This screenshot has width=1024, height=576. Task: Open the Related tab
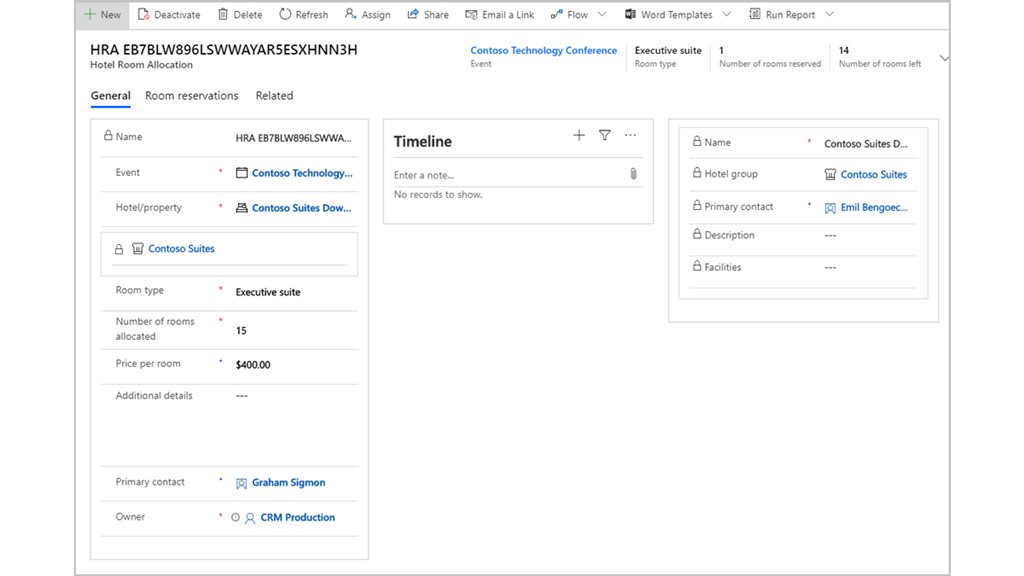pyautogui.click(x=274, y=95)
